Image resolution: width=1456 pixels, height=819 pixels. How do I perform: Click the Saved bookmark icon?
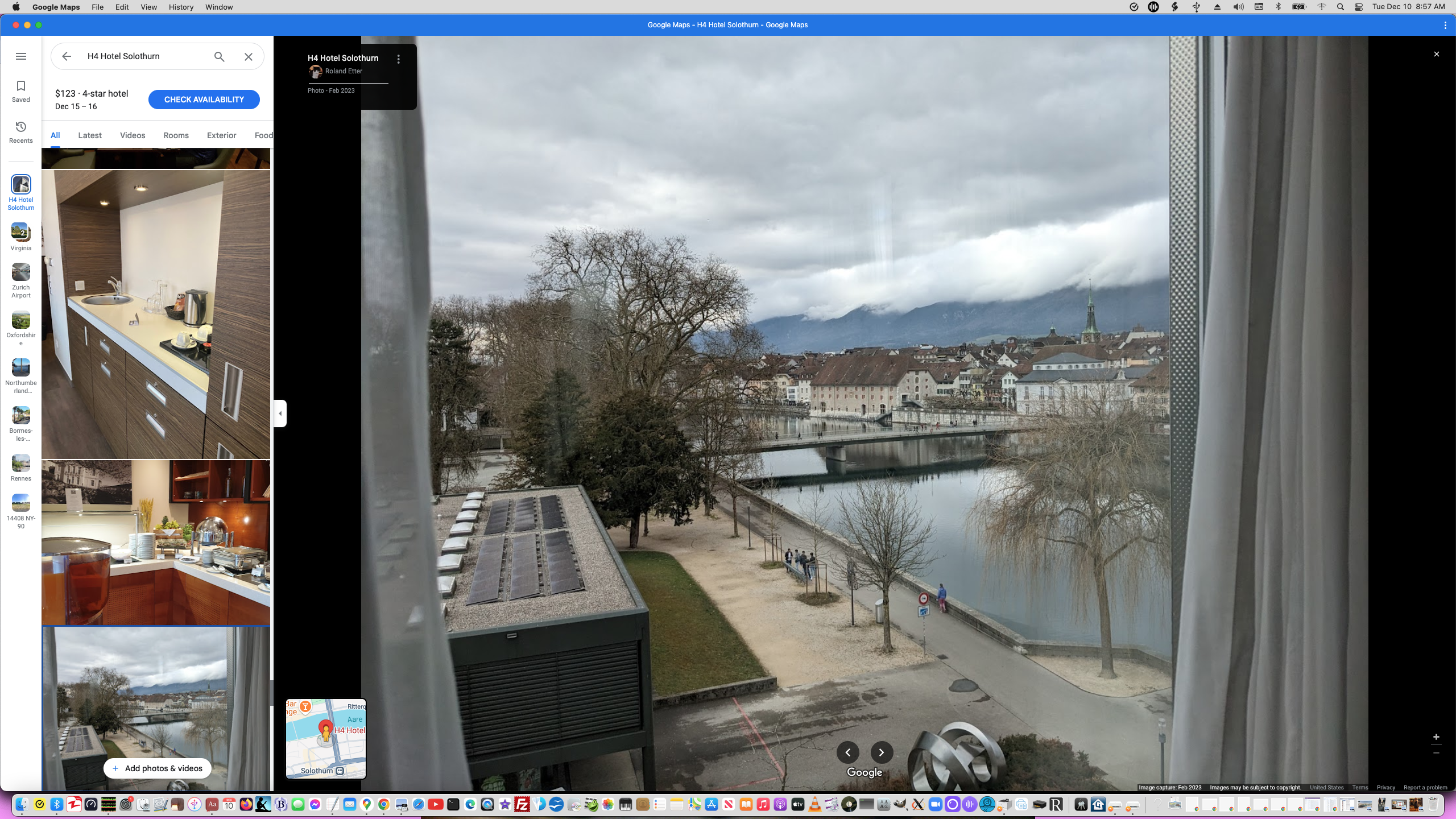pos(21,86)
